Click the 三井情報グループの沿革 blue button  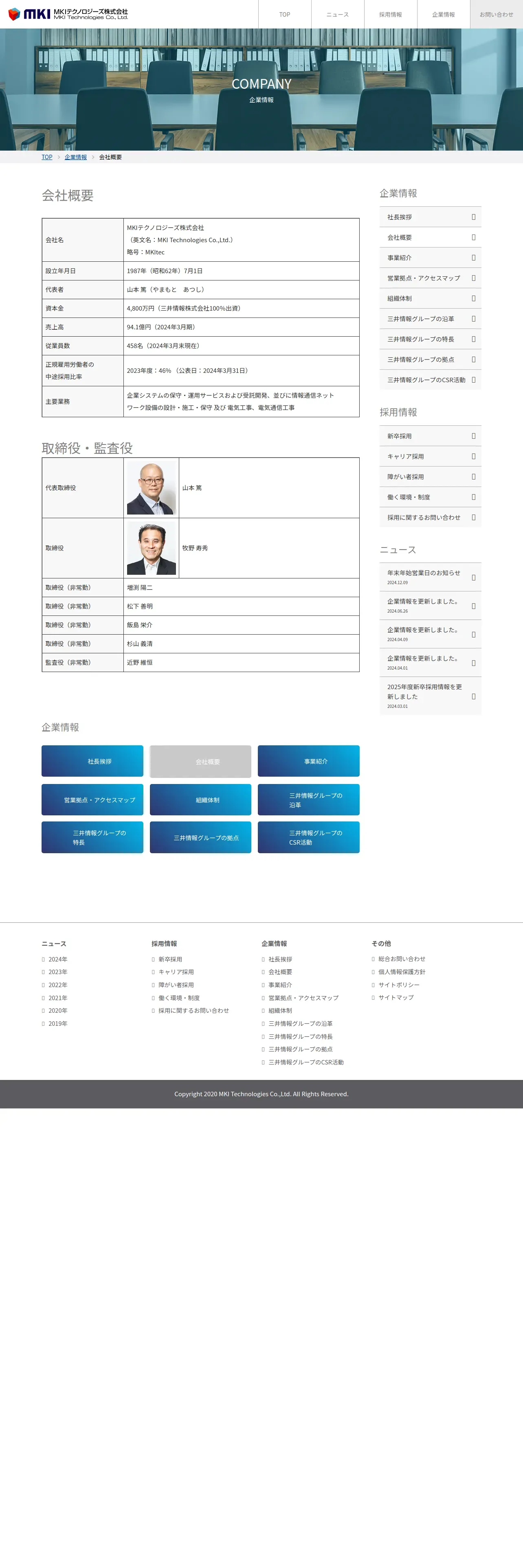click(x=309, y=799)
